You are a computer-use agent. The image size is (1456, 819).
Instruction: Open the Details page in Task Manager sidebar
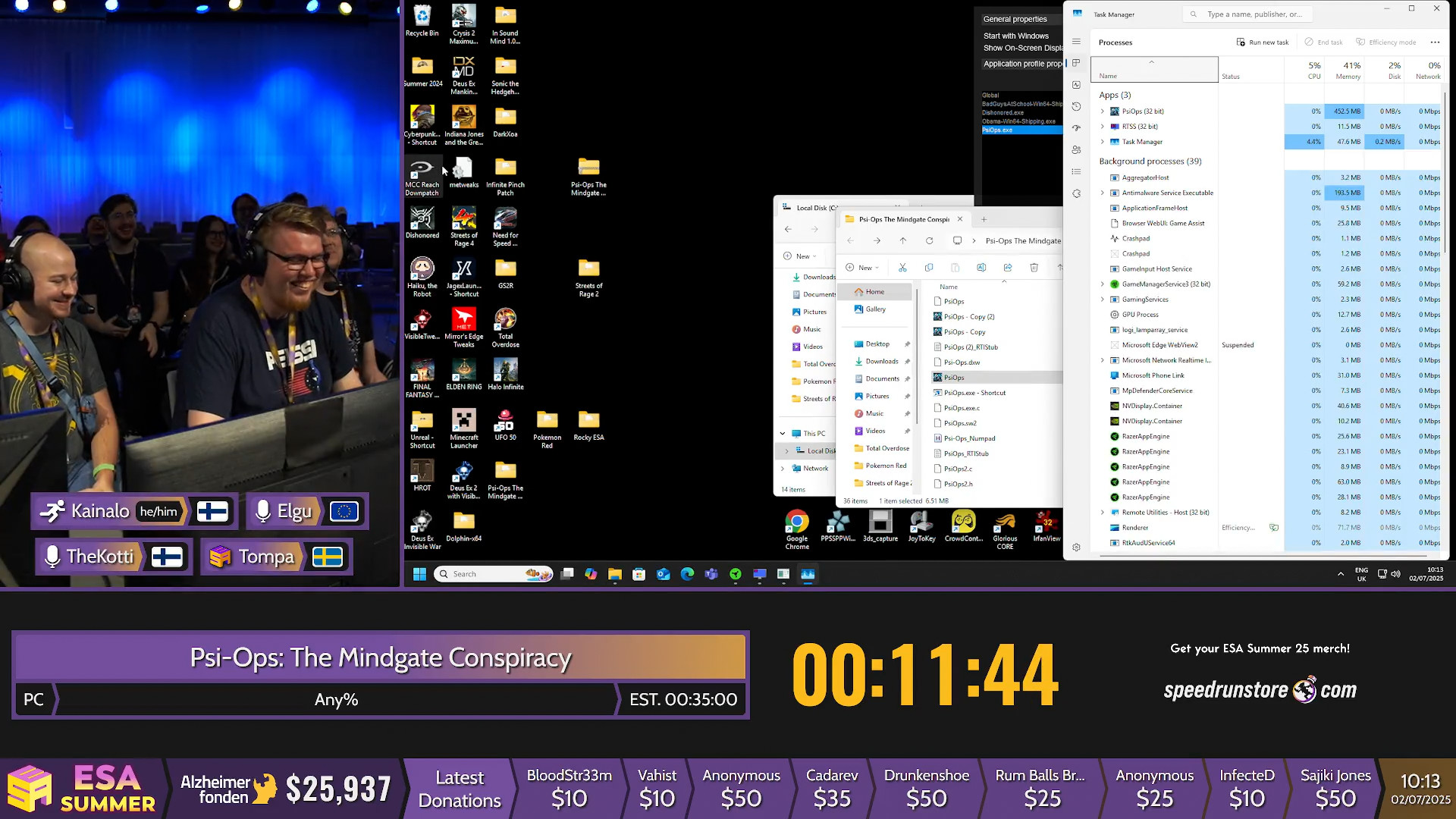pyautogui.click(x=1076, y=172)
